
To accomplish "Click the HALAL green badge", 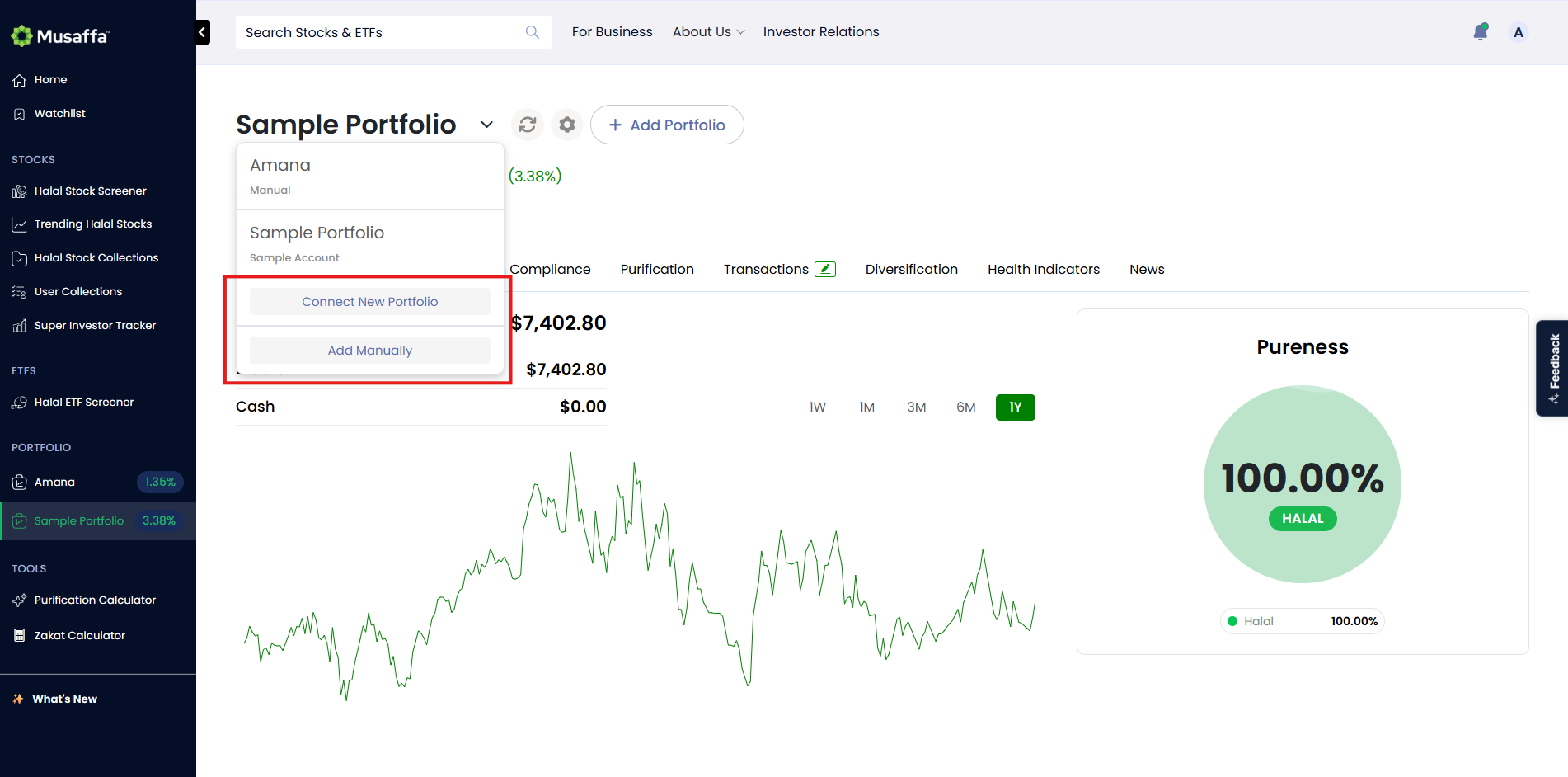I will pos(1303,519).
